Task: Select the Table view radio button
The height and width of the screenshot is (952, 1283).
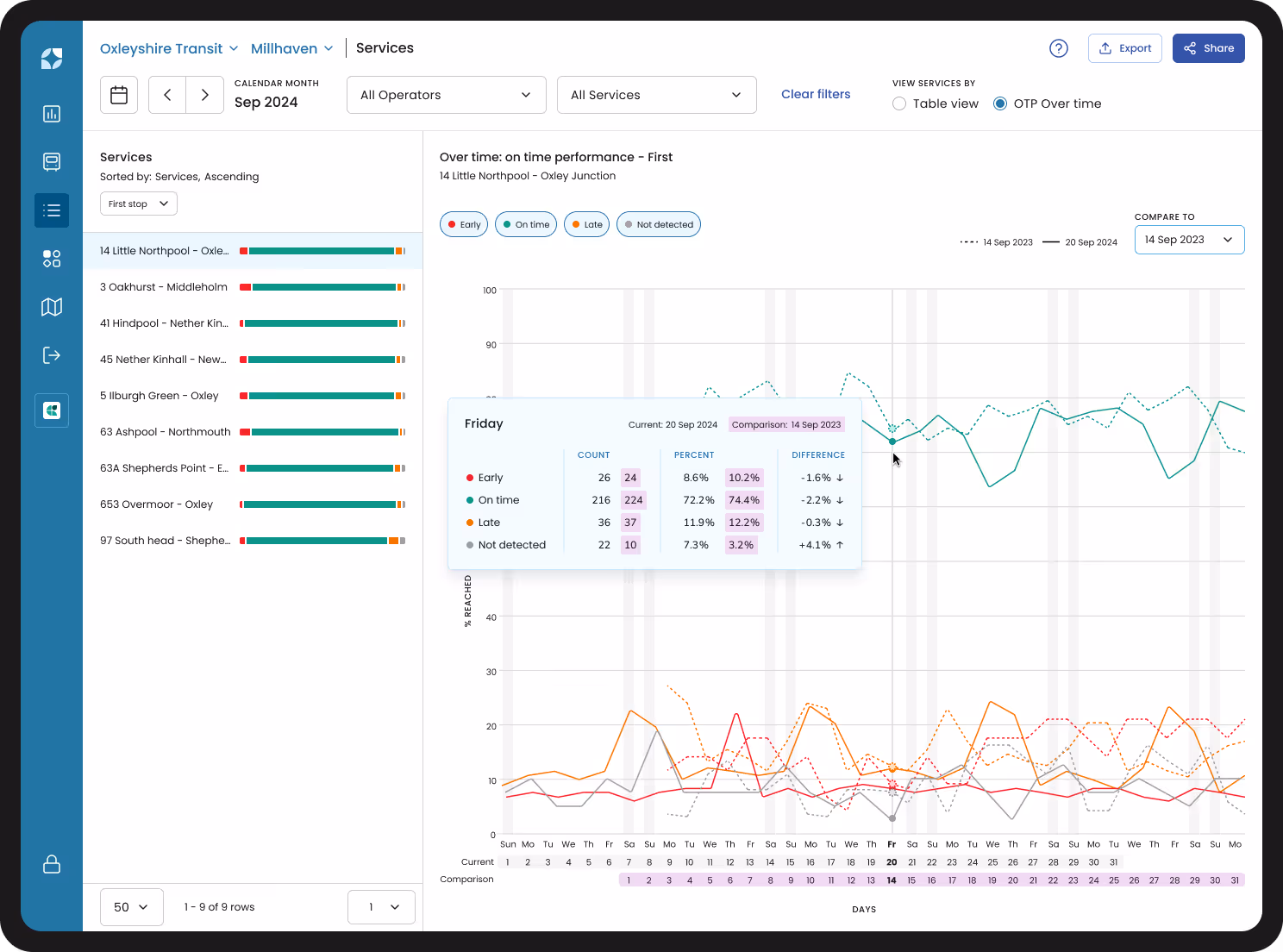Action: (899, 103)
